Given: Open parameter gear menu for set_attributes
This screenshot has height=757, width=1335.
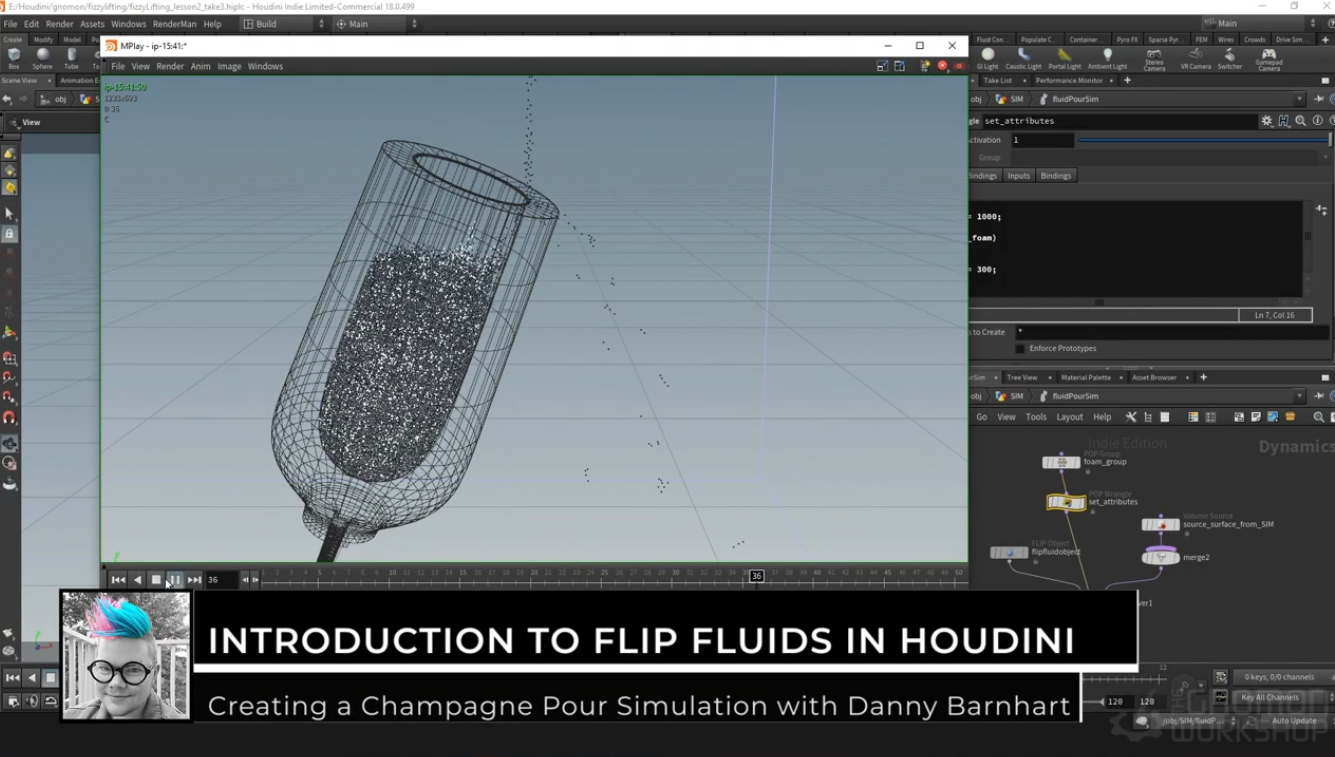Looking at the screenshot, I should pyautogui.click(x=1267, y=121).
